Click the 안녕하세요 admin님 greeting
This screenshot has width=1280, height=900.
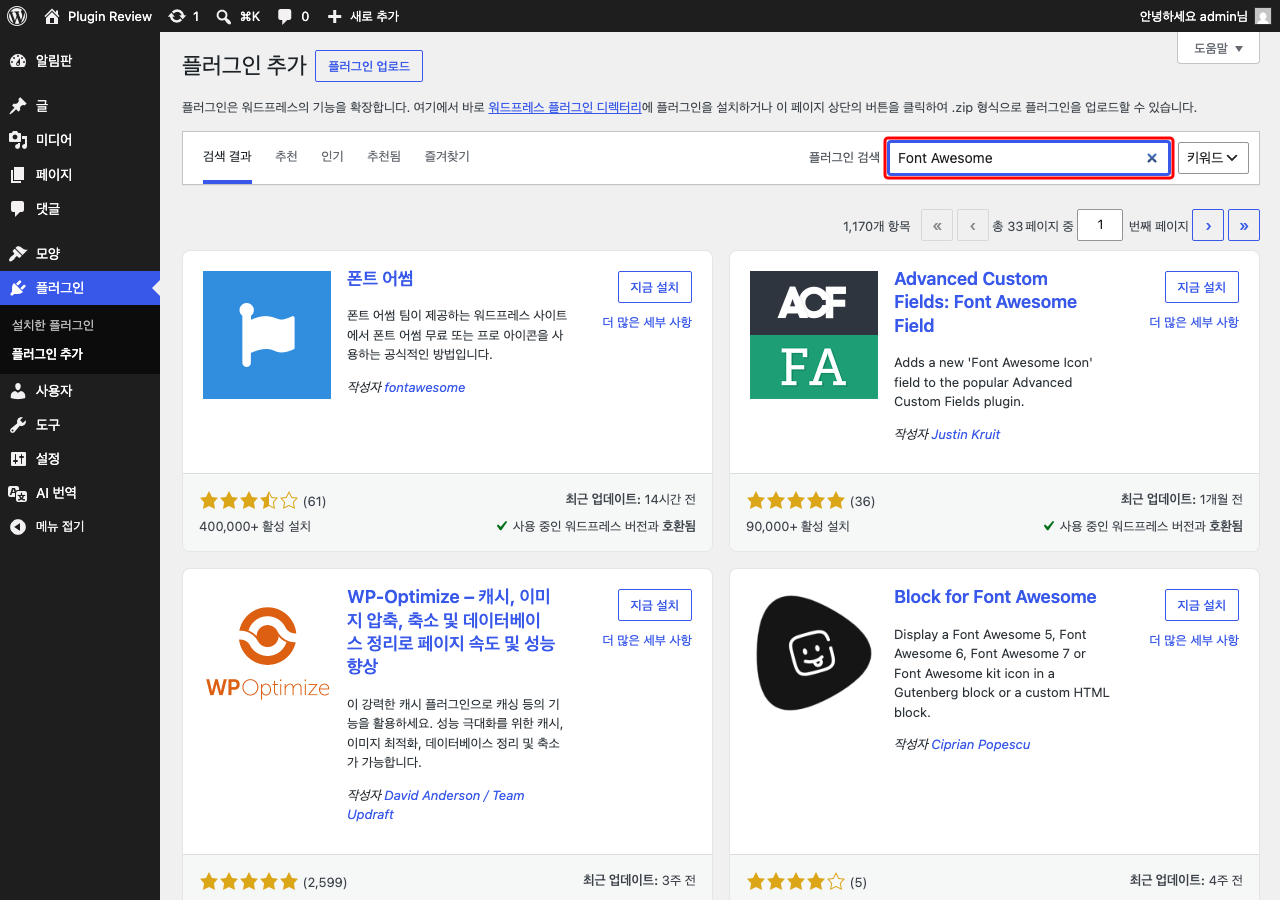click(x=1194, y=16)
